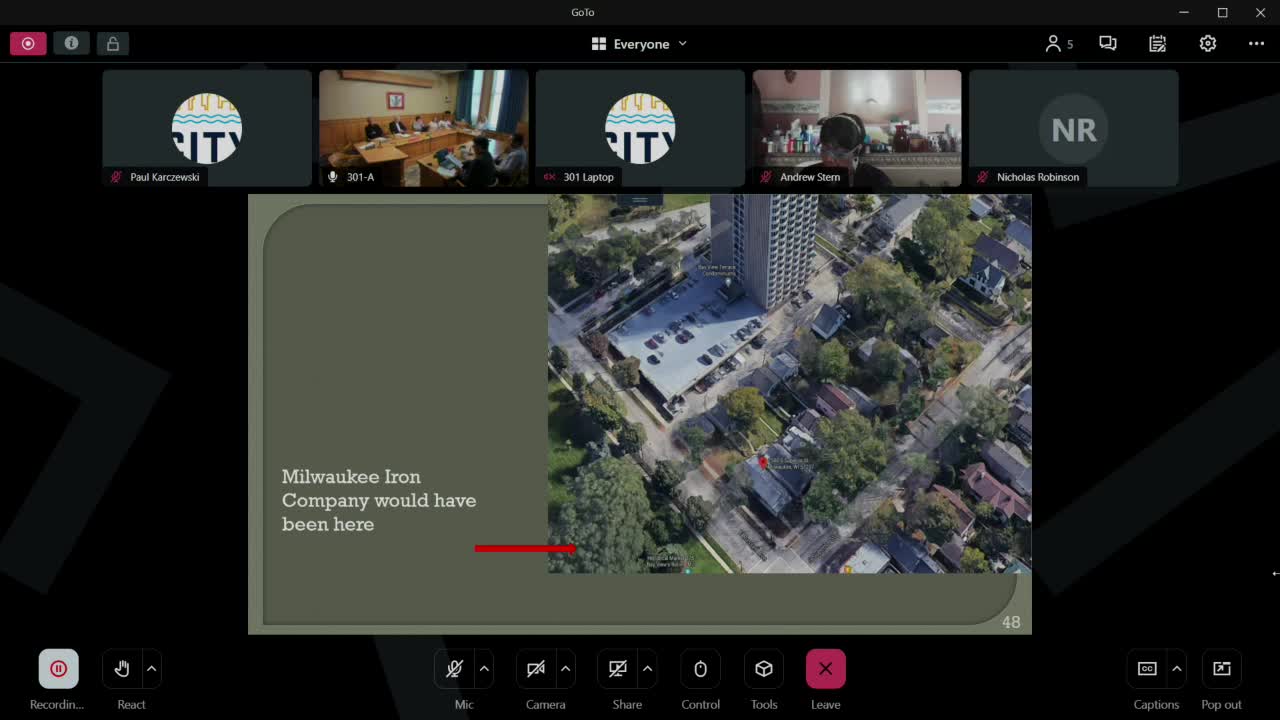The width and height of the screenshot is (1280, 720).
Task: Open the meeting notes calendar icon
Action: coord(1158,44)
